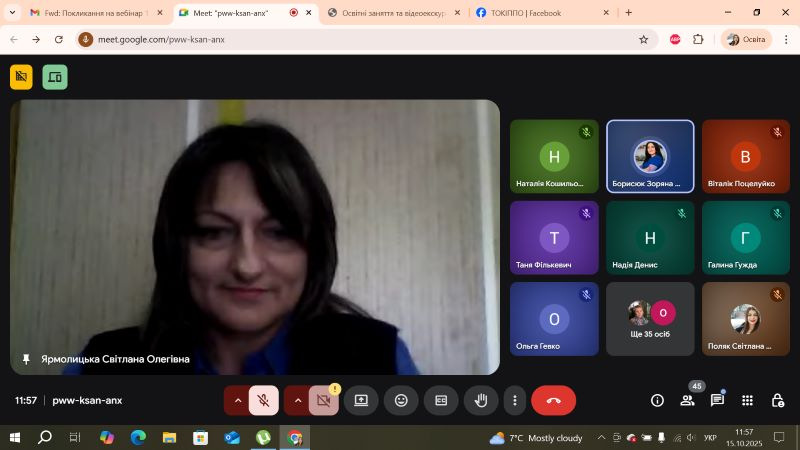Leave the call with red hang-up button
Image resolution: width=800 pixels, height=450 pixels.
[x=553, y=400]
